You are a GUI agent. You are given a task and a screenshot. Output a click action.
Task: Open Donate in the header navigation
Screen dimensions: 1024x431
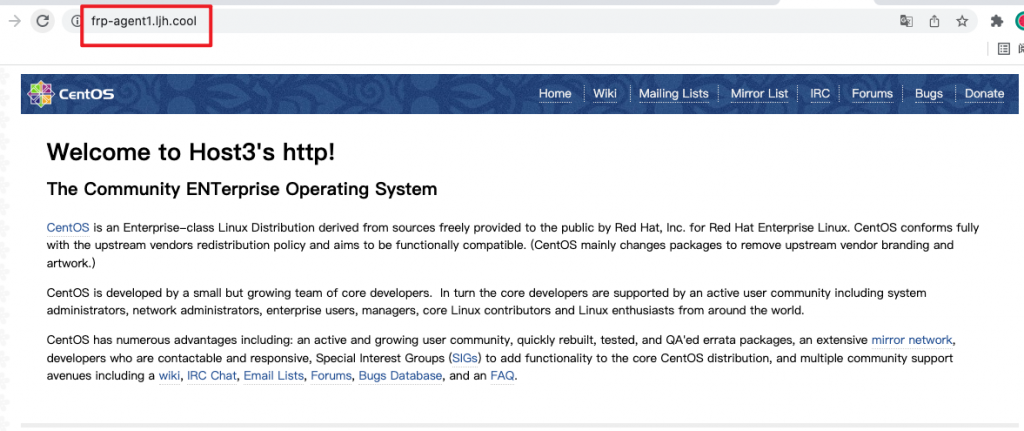tap(984, 93)
